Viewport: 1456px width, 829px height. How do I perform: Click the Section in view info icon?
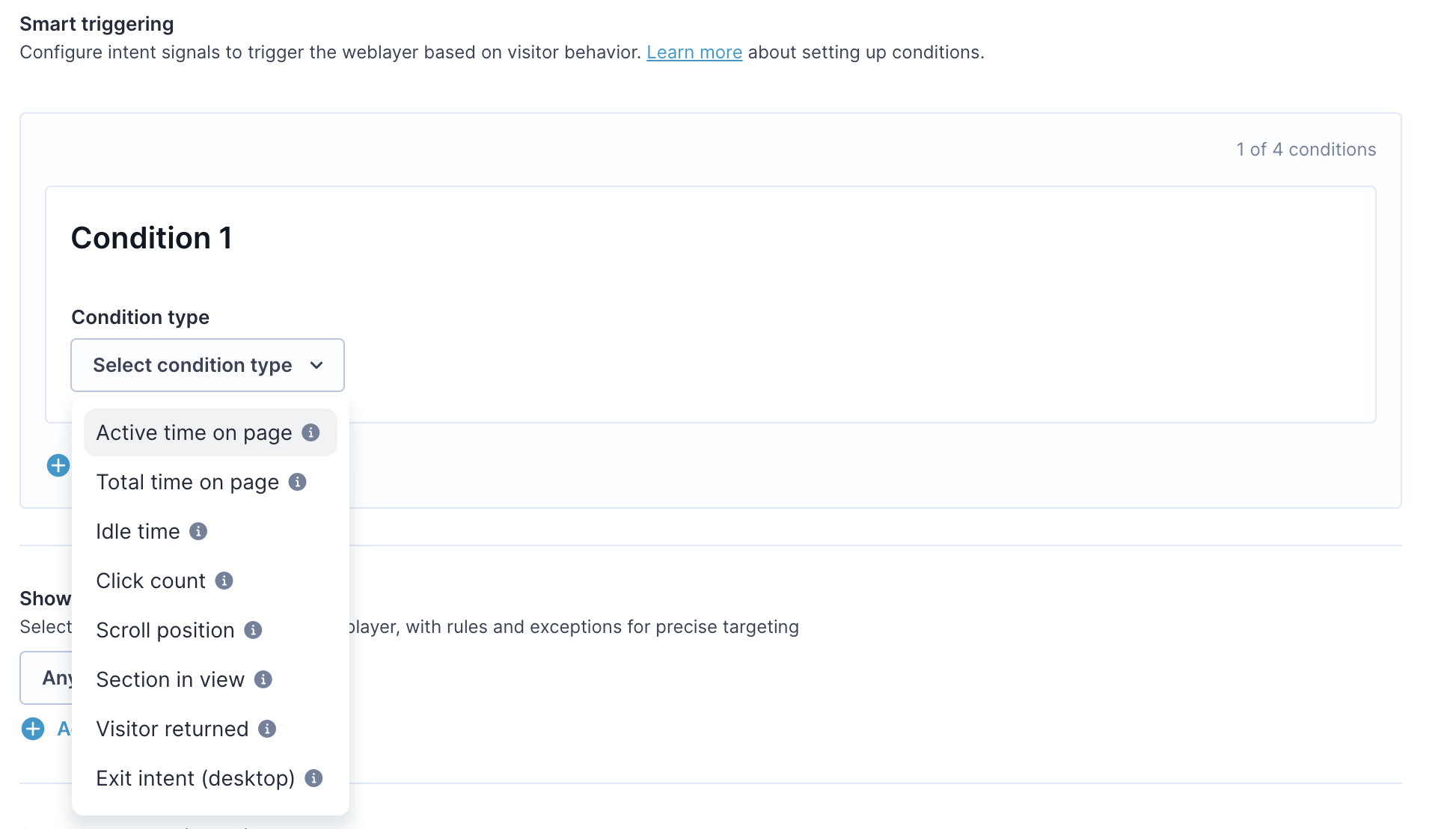263,679
